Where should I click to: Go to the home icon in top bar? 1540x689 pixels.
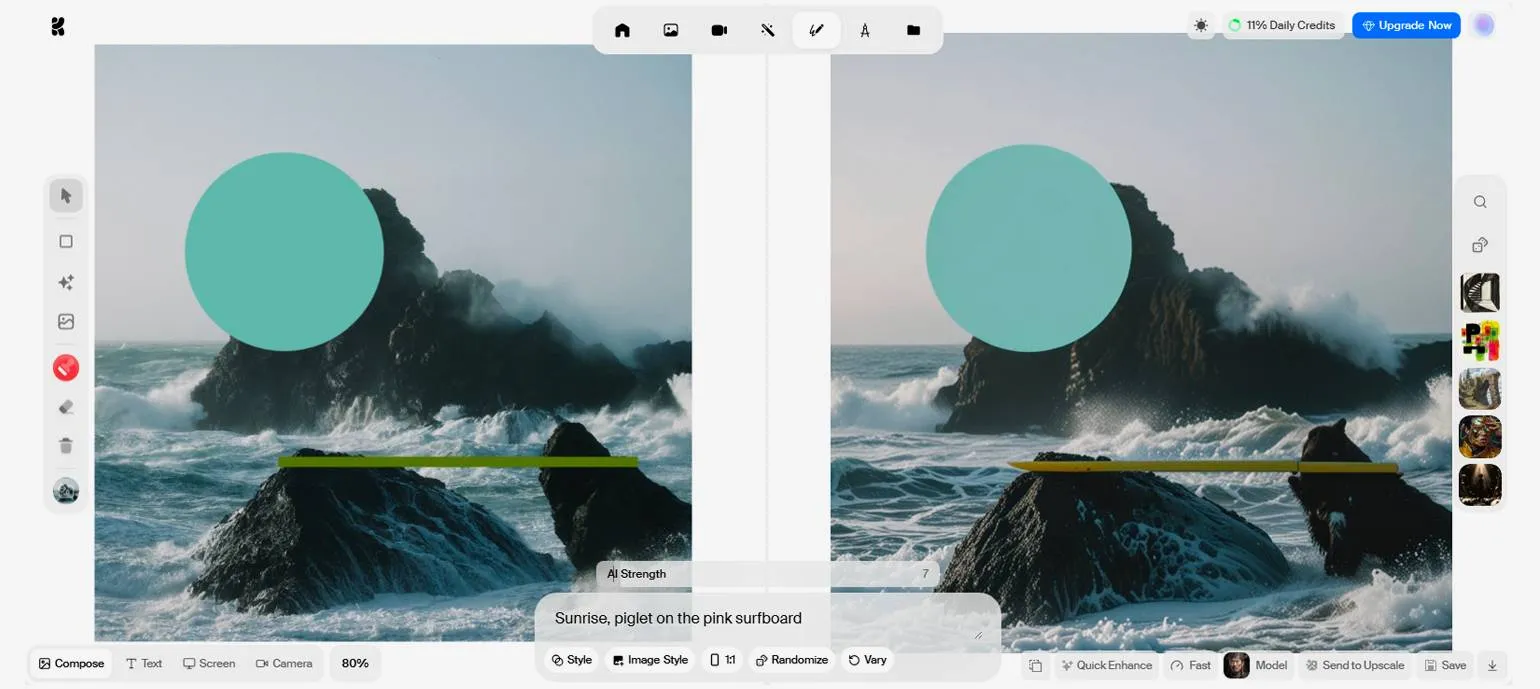(622, 30)
